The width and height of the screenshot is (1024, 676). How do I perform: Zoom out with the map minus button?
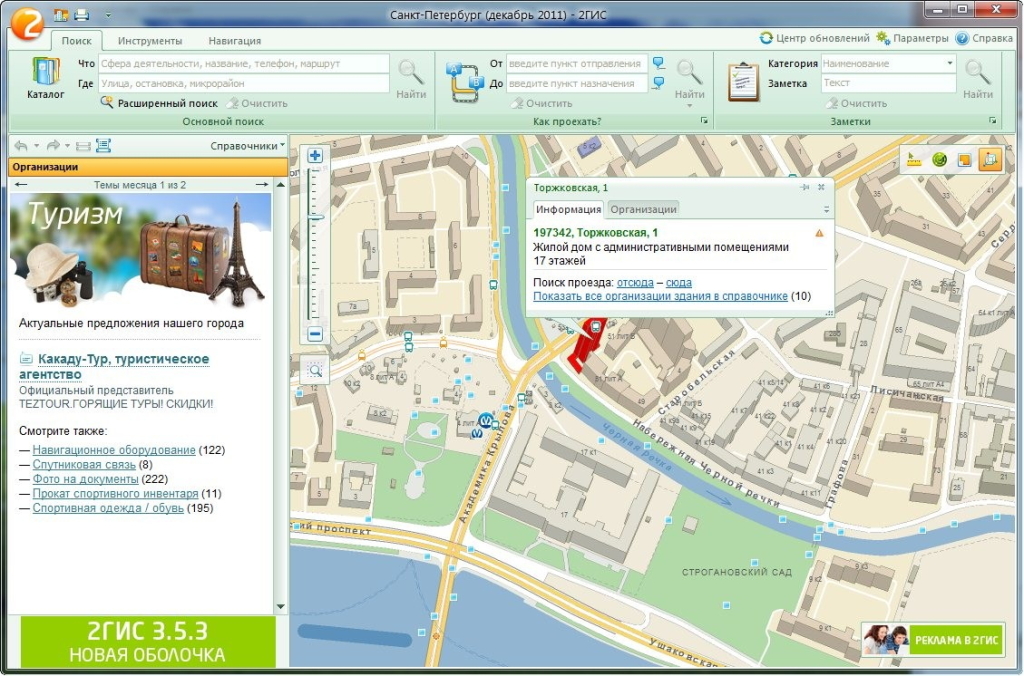coord(315,334)
